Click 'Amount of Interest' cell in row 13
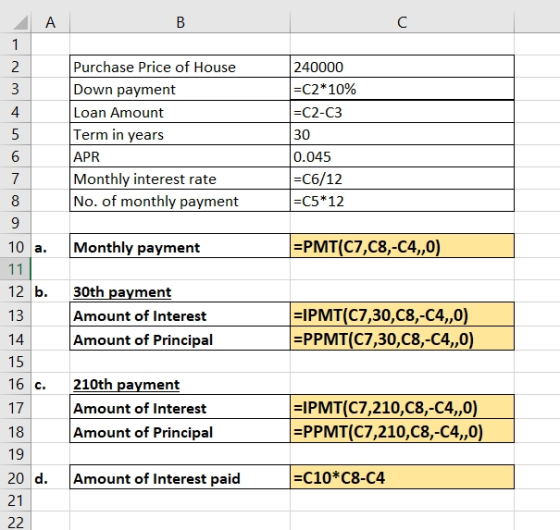This screenshot has width=560, height=530. pos(180,315)
